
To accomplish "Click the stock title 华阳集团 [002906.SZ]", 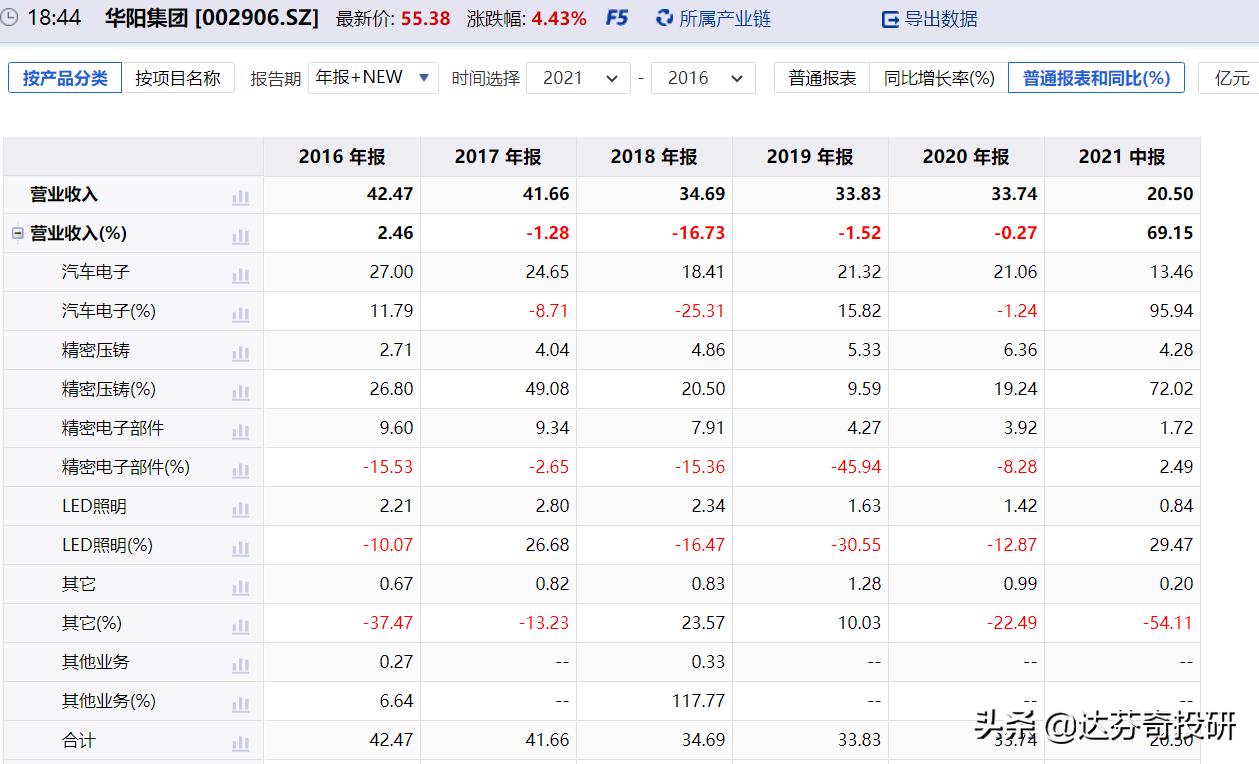I will [213, 17].
